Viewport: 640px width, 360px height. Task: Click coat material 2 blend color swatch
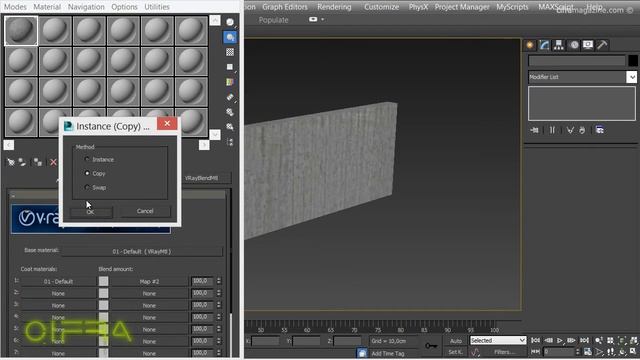[103, 293]
